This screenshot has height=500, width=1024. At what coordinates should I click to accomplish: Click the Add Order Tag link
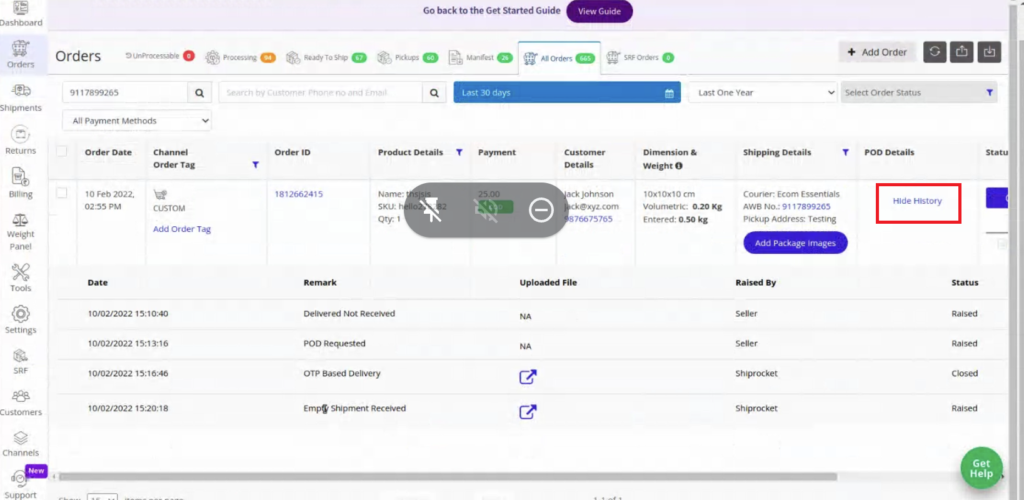pyautogui.click(x=182, y=229)
